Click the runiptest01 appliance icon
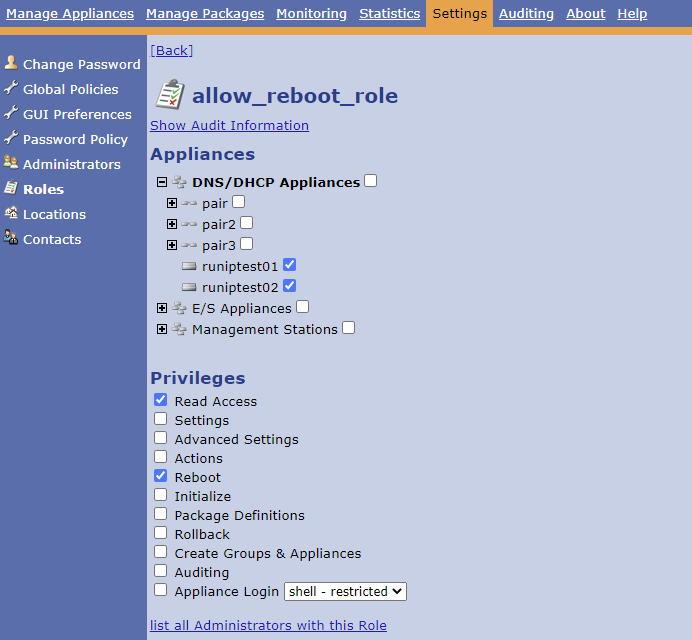 tap(190, 266)
